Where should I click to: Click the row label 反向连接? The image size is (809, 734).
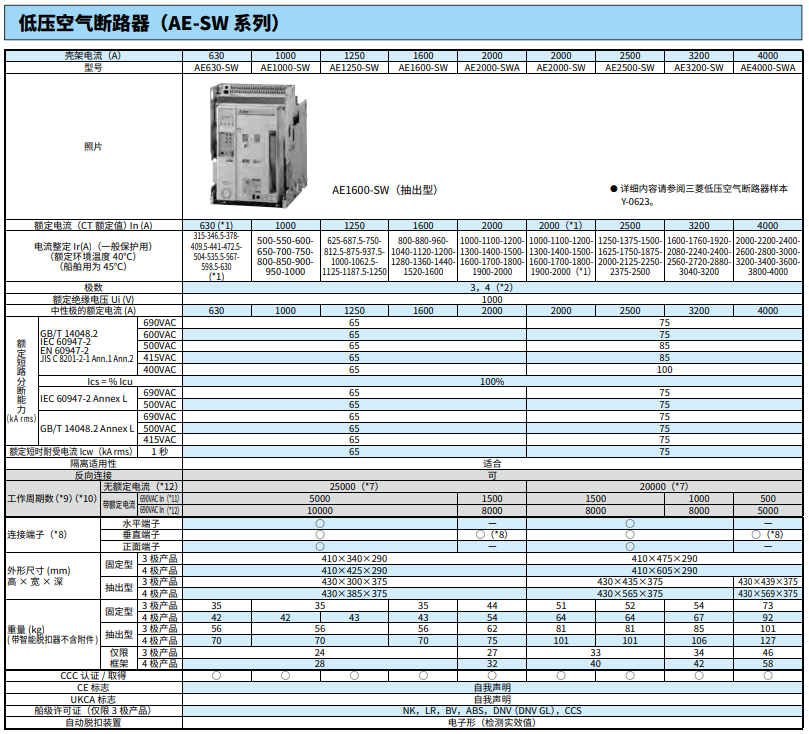[93, 476]
